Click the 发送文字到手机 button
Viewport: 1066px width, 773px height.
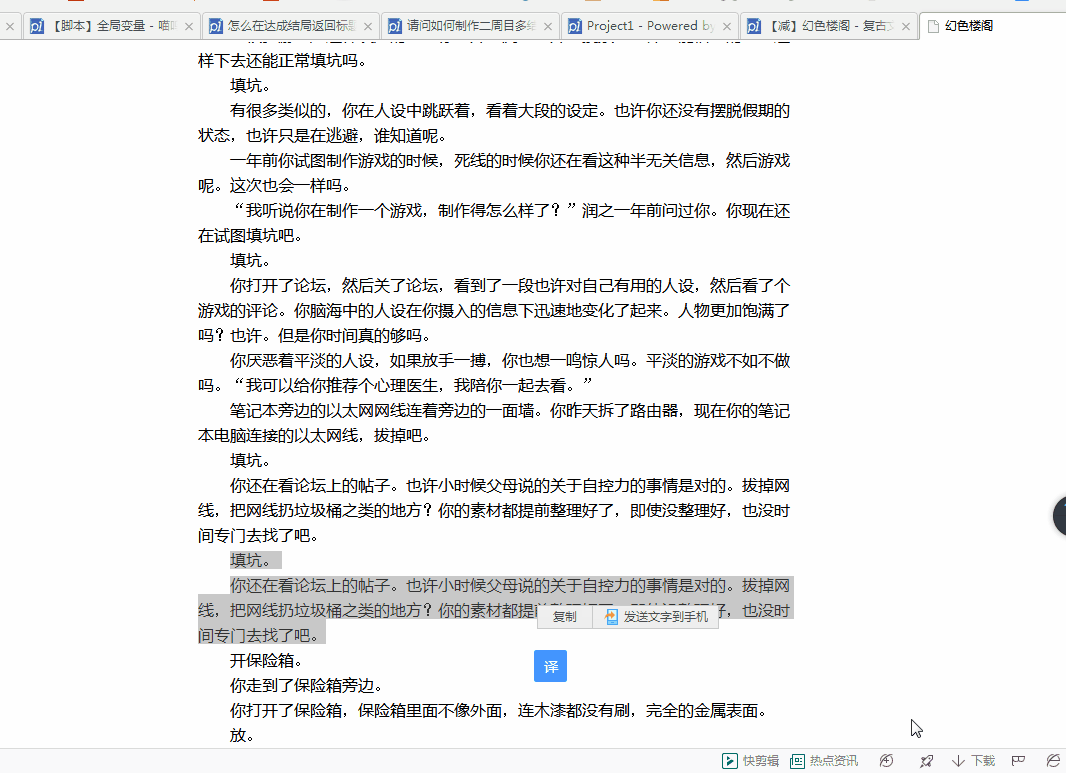(x=656, y=617)
